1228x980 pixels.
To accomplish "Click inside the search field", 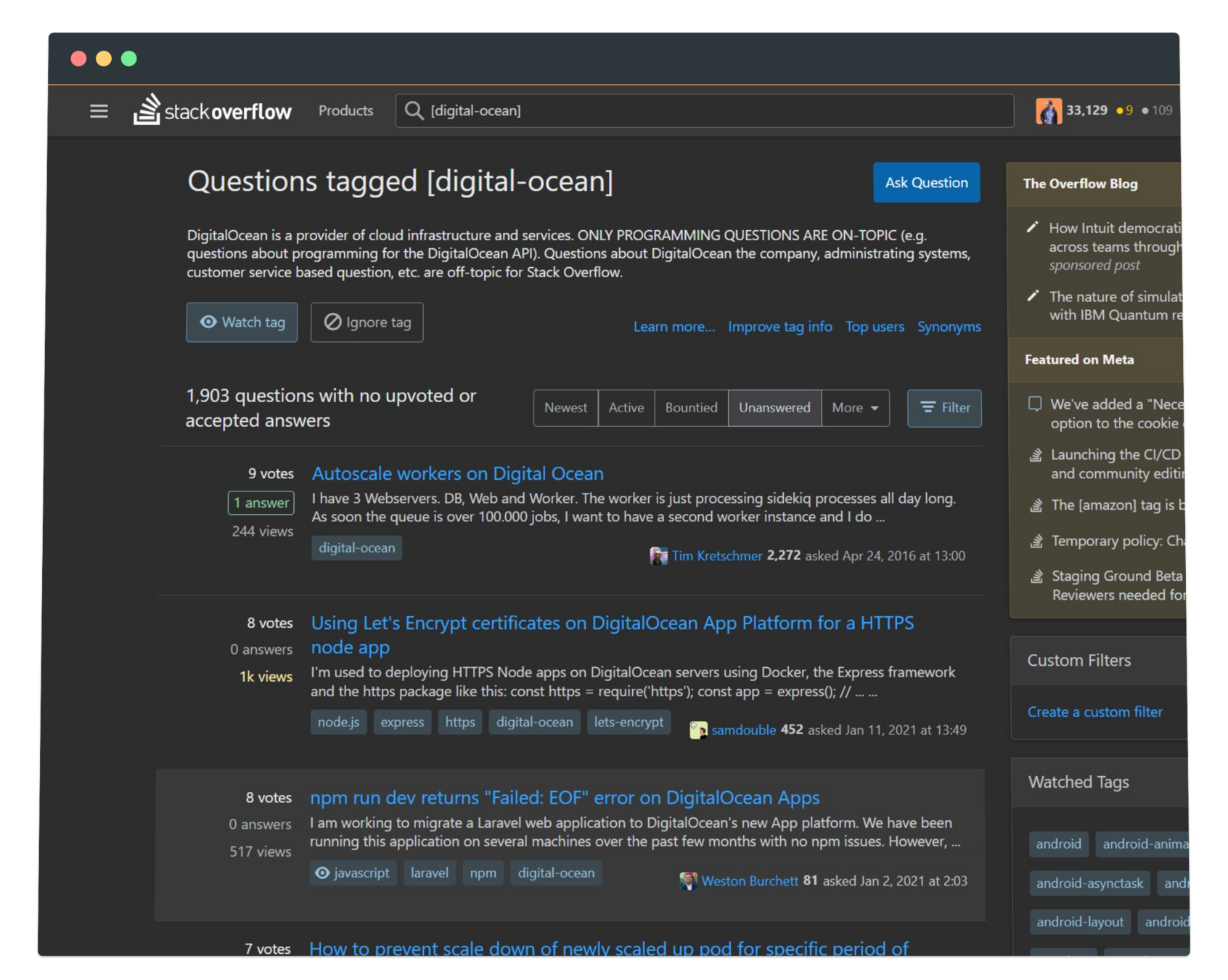I will [711, 111].
